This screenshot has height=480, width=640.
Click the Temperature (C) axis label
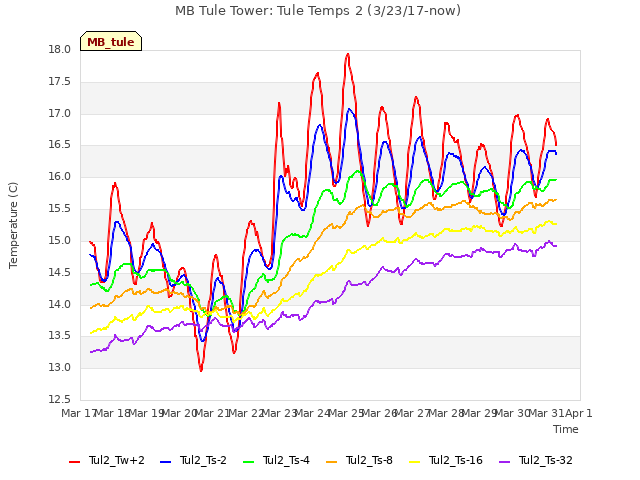[13, 225]
